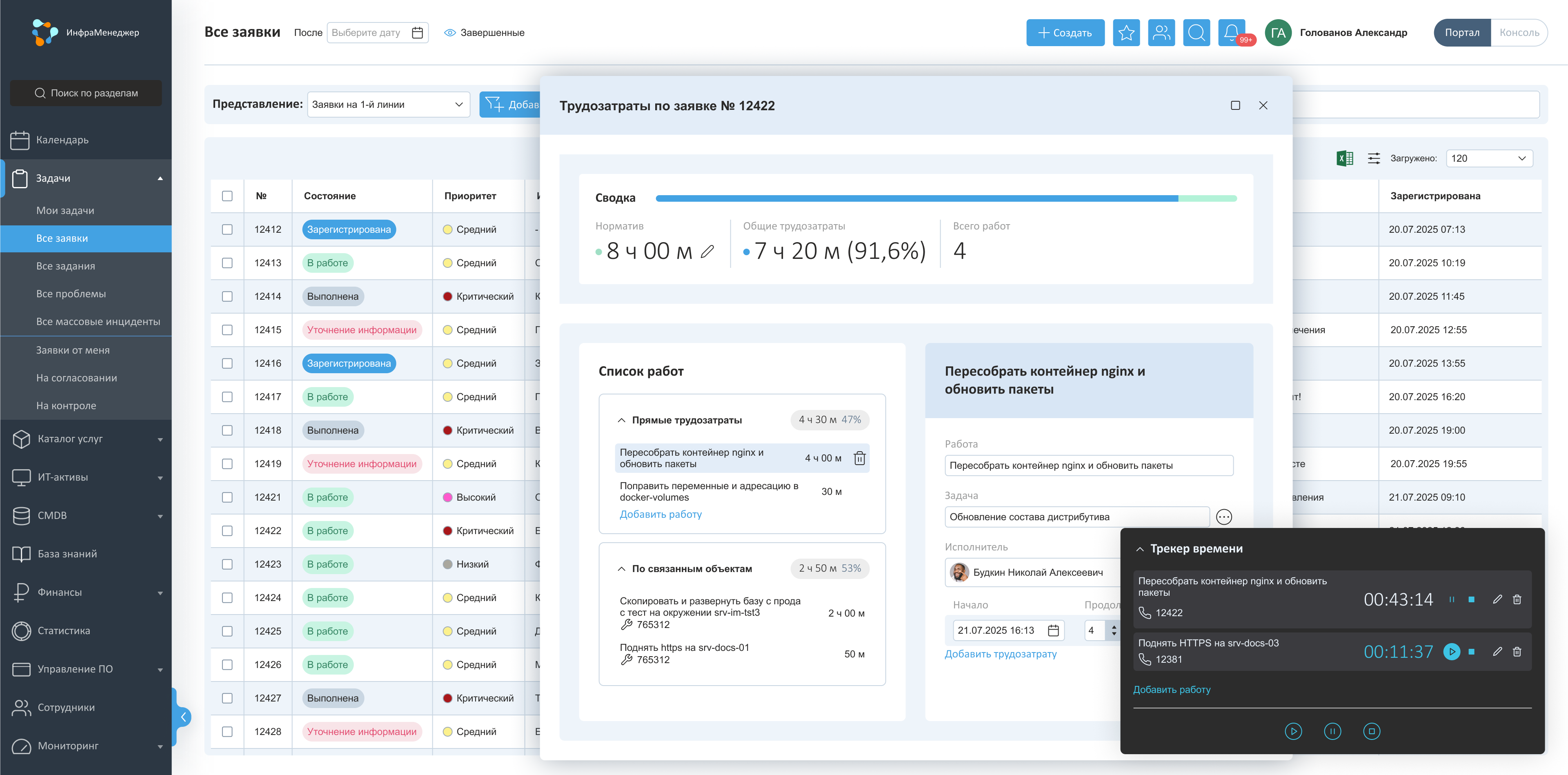Edit the Норматив value pencil icon
The image size is (1568, 775).
coord(707,252)
